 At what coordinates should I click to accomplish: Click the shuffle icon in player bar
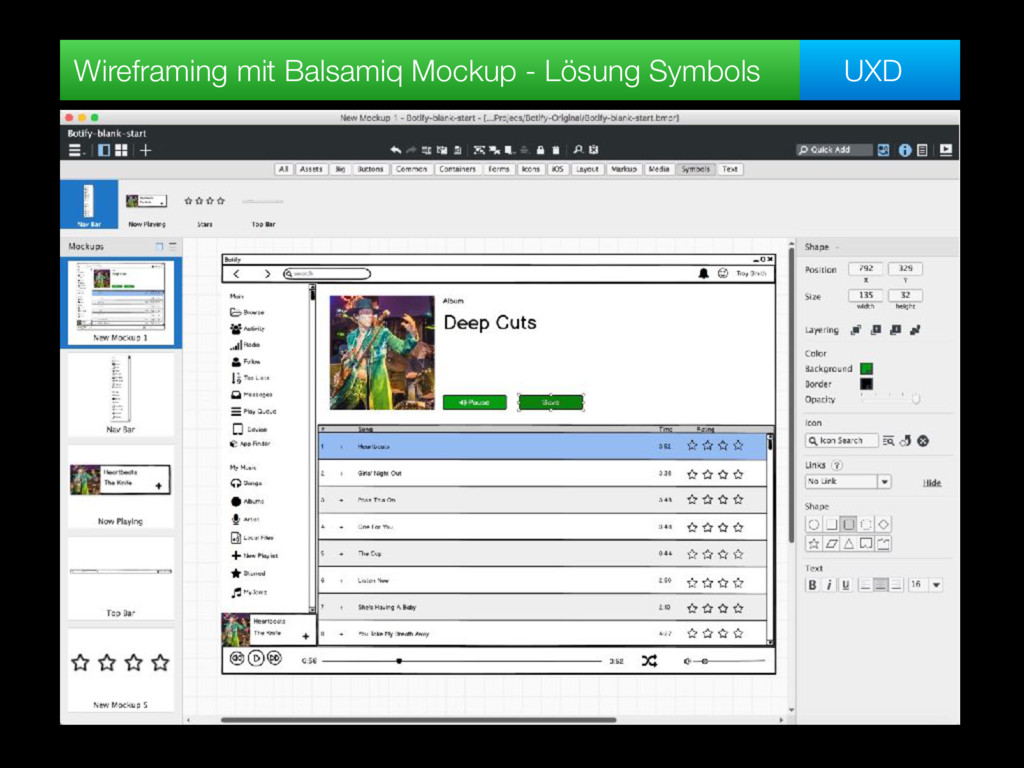(x=649, y=661)
